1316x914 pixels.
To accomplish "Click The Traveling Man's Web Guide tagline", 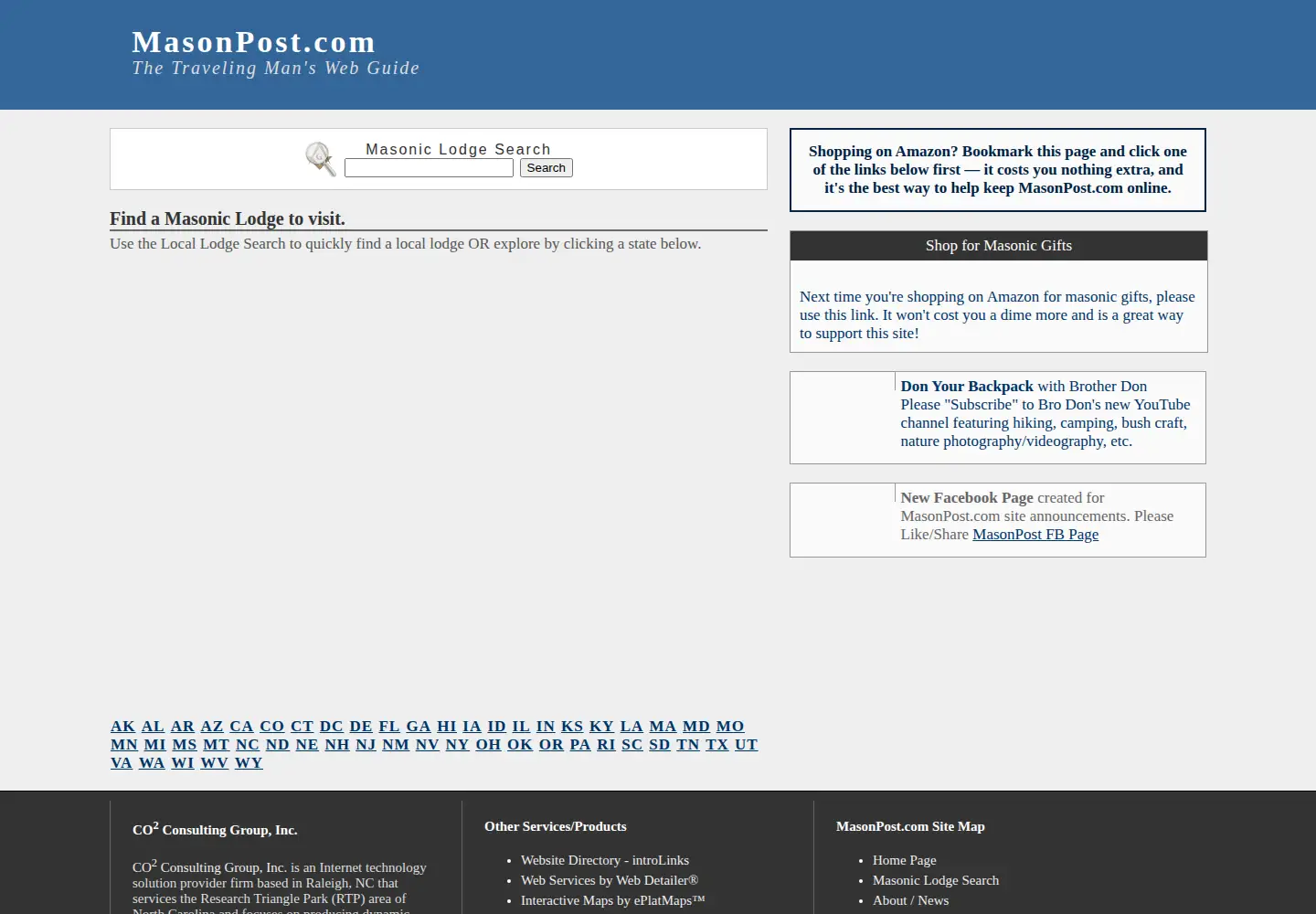I will [x=276, y=69].
